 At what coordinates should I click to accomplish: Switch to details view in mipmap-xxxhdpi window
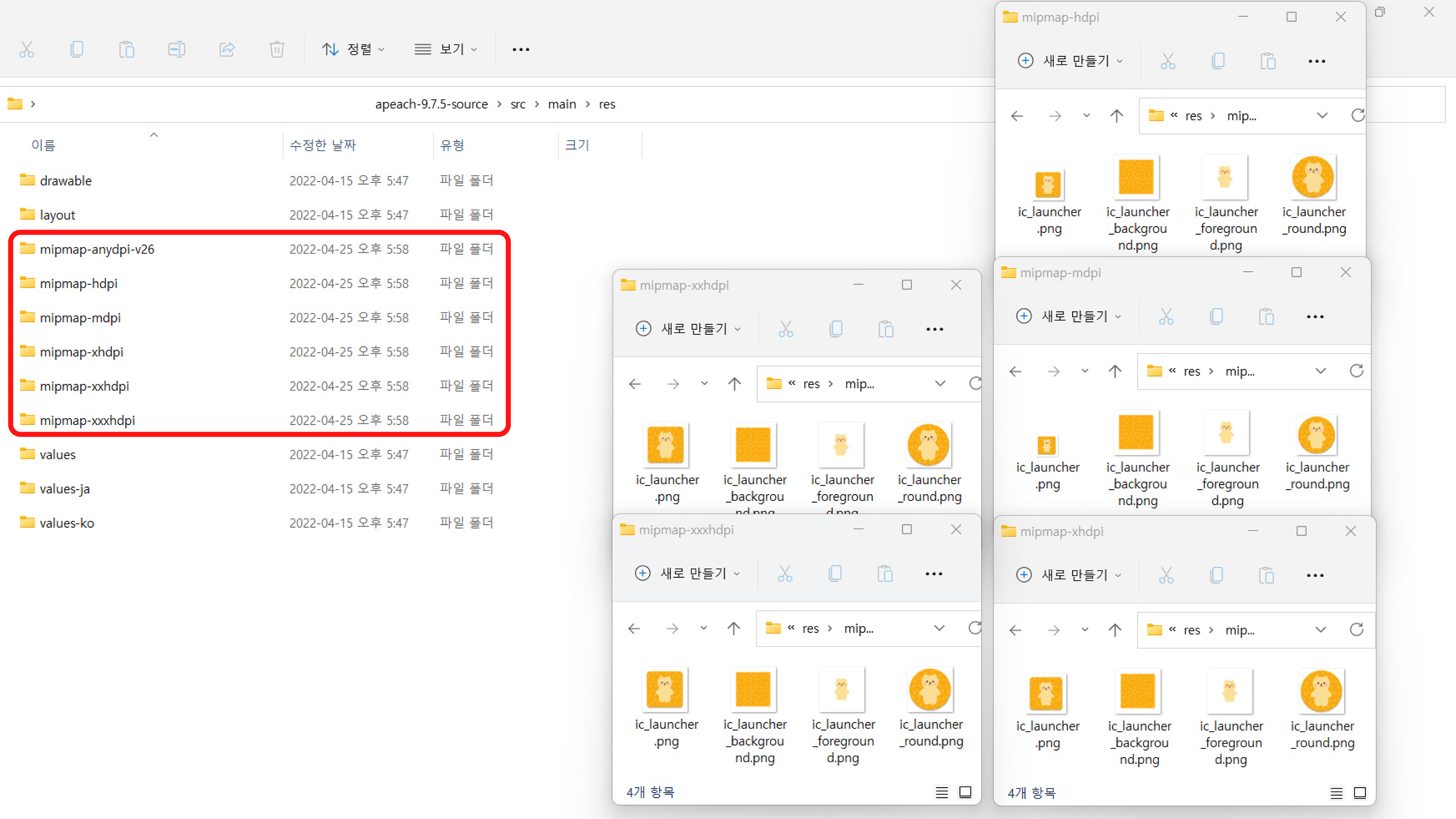(942, 792)
